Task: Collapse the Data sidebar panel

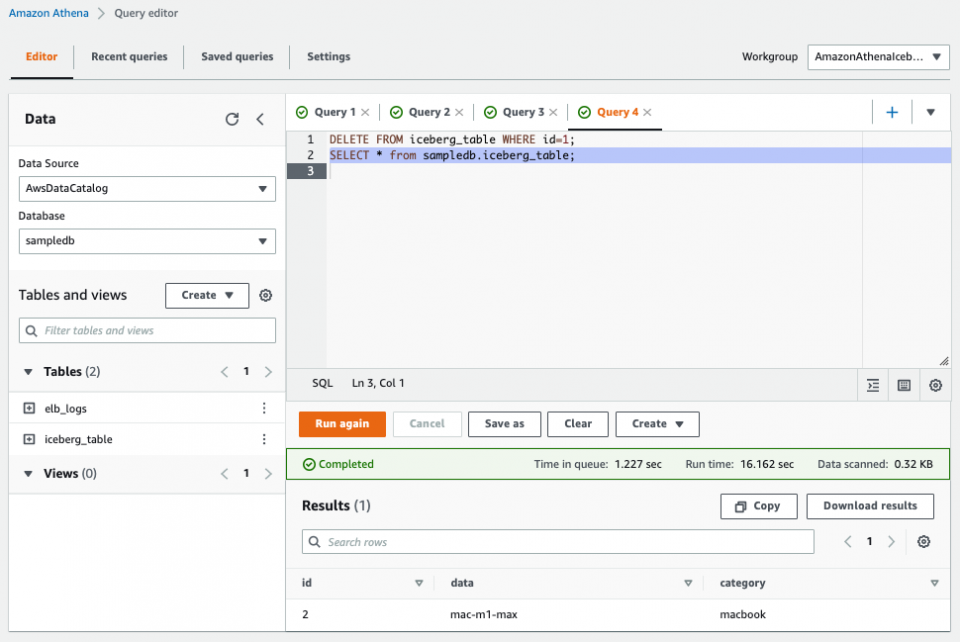Action: click(260, 119)
